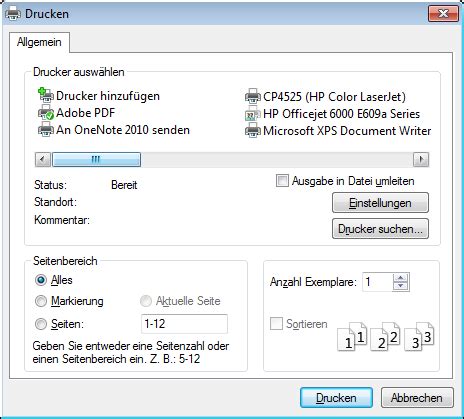The width and height of the screenshot is (464, 419).
Task: Select the Drucker hinzufügen printer icon
Action: [x=46, y=95]
